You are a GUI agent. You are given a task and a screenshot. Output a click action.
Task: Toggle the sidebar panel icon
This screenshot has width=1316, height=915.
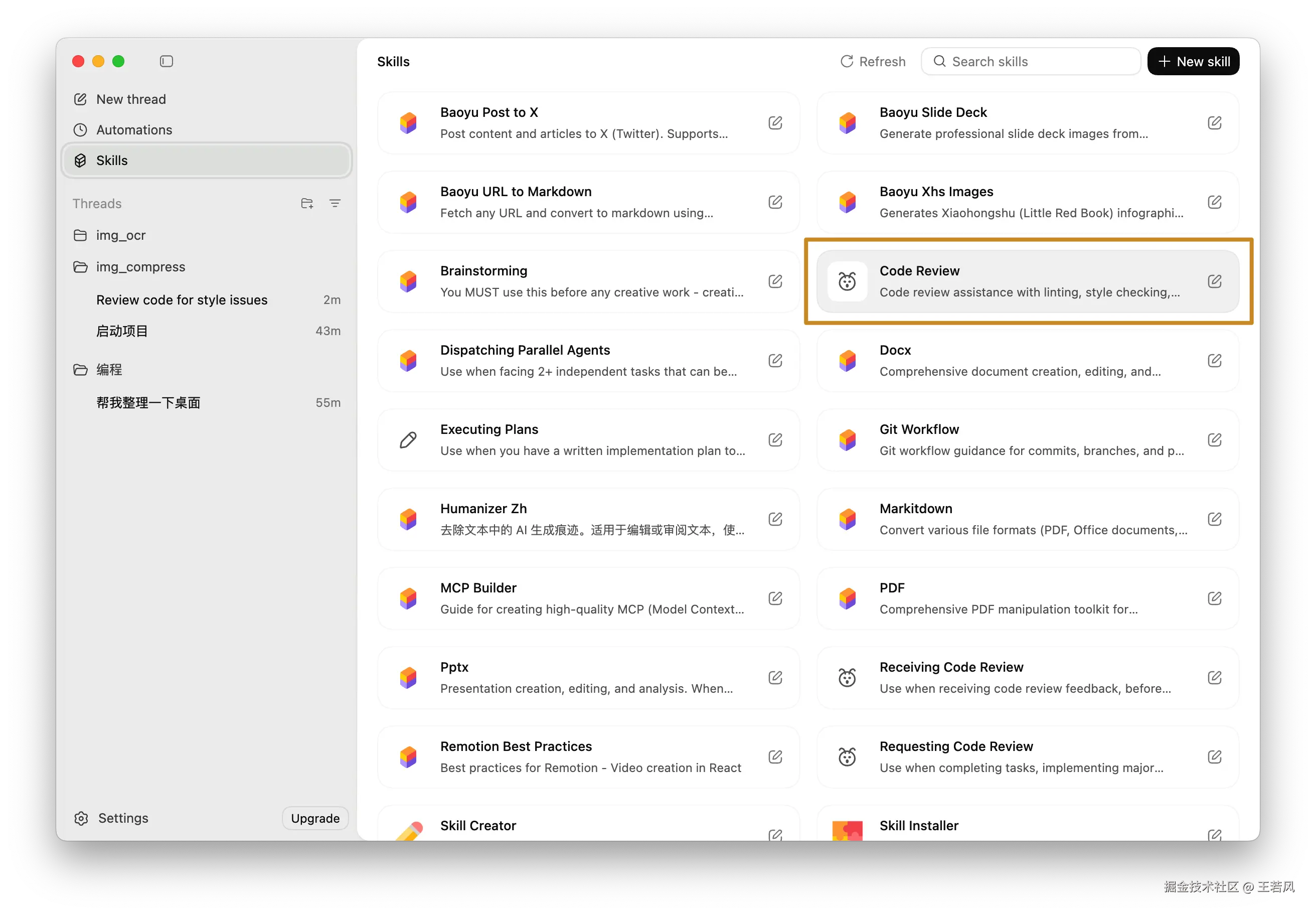[x=166, y=61]
